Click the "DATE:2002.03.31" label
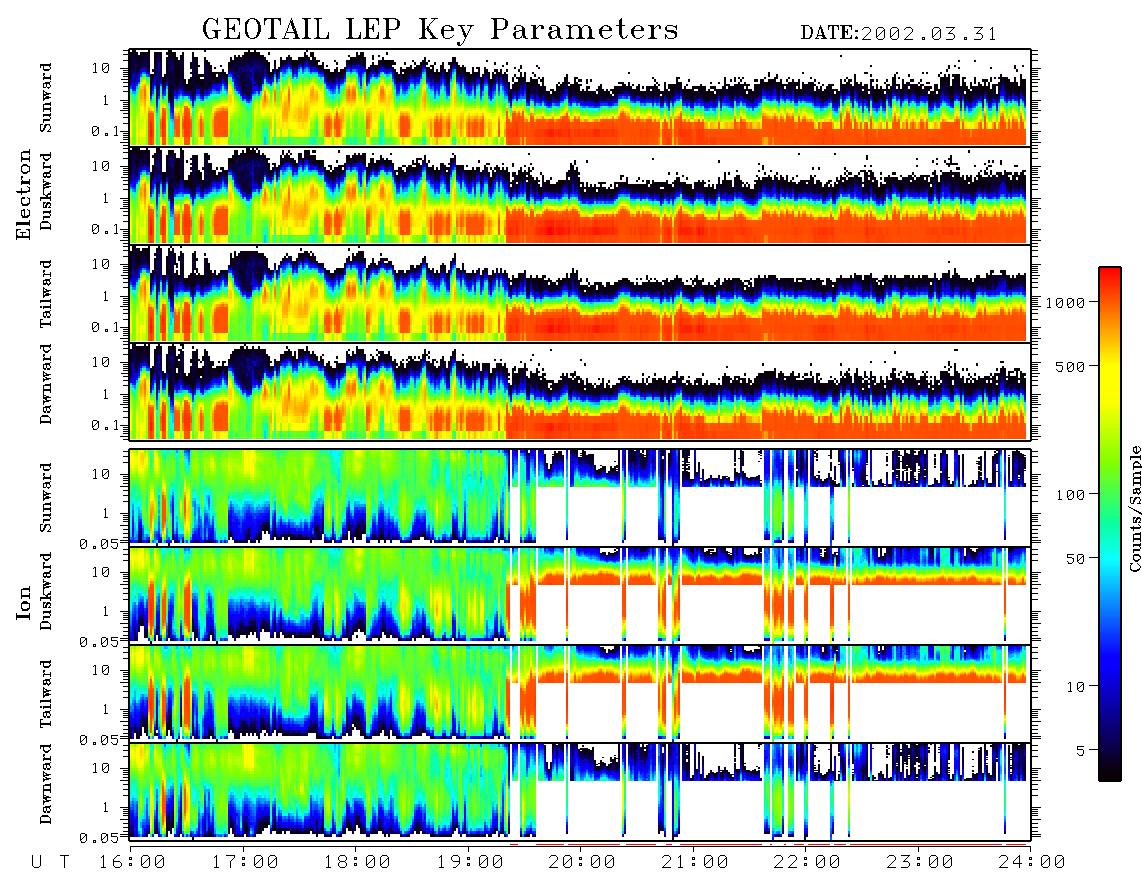 pos(899,34)
